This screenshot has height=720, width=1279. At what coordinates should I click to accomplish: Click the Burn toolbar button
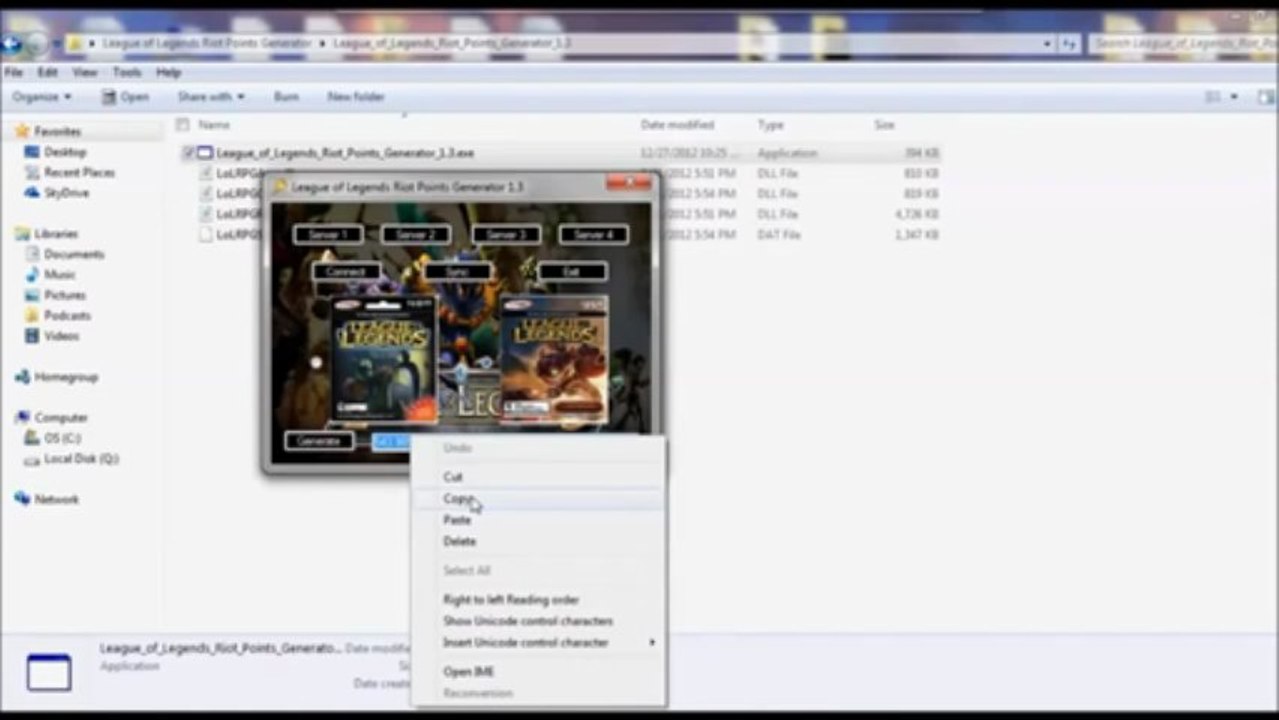click(x=286, y=97)
